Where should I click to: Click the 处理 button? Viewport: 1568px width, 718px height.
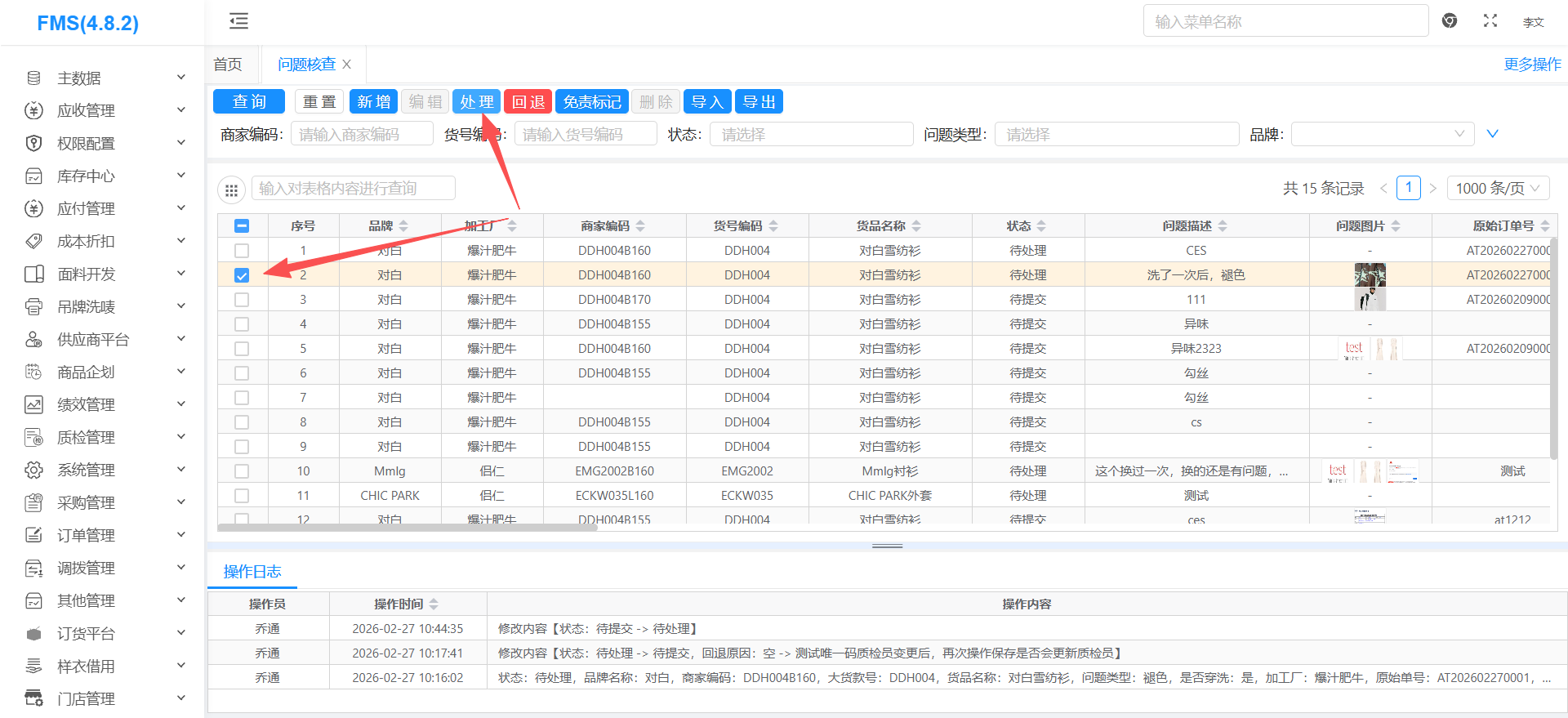click(476, 102)
